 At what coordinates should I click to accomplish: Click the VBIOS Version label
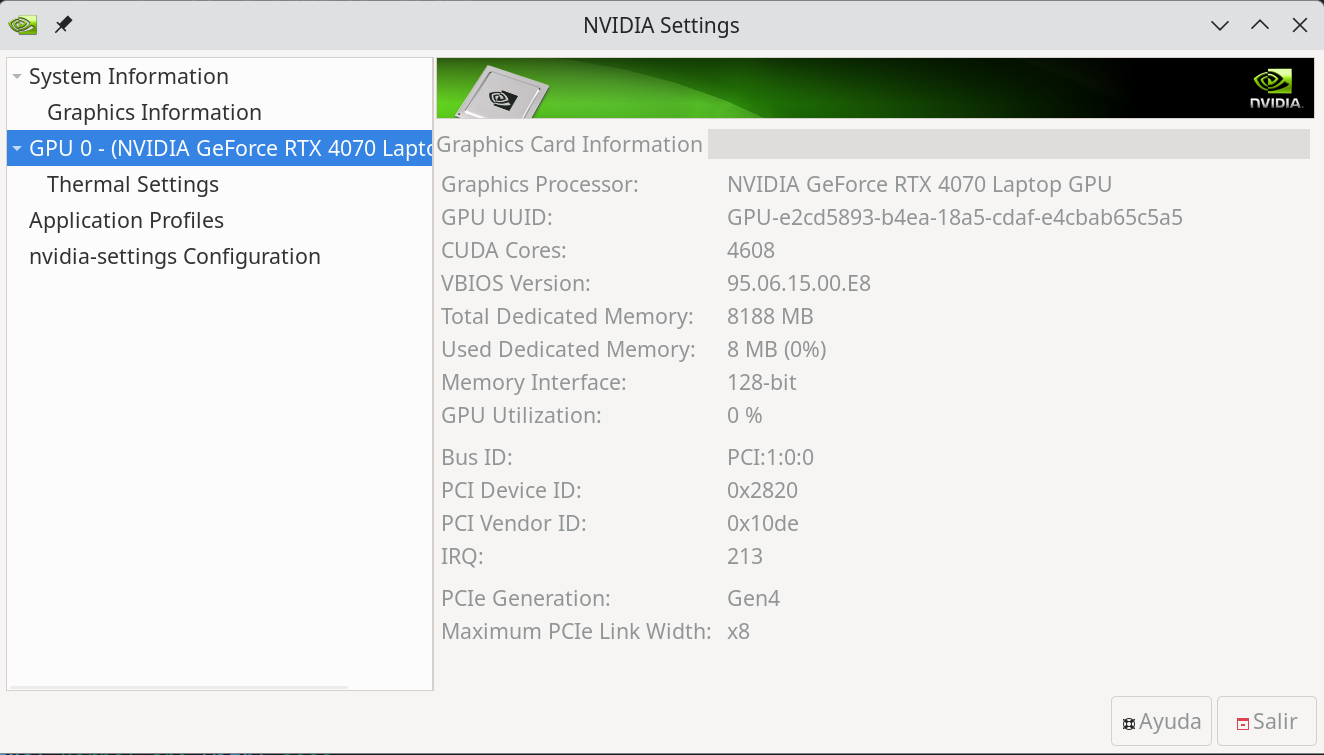coord(516,283)
